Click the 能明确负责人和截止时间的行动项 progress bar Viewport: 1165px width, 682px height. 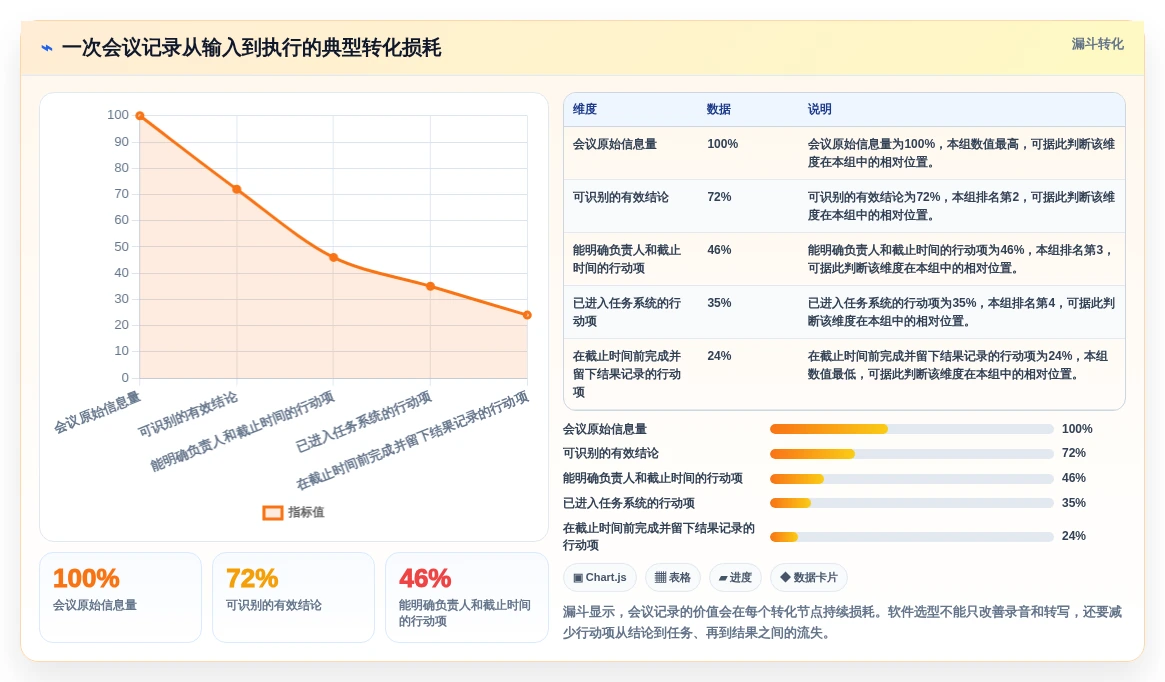coord(912,478)
